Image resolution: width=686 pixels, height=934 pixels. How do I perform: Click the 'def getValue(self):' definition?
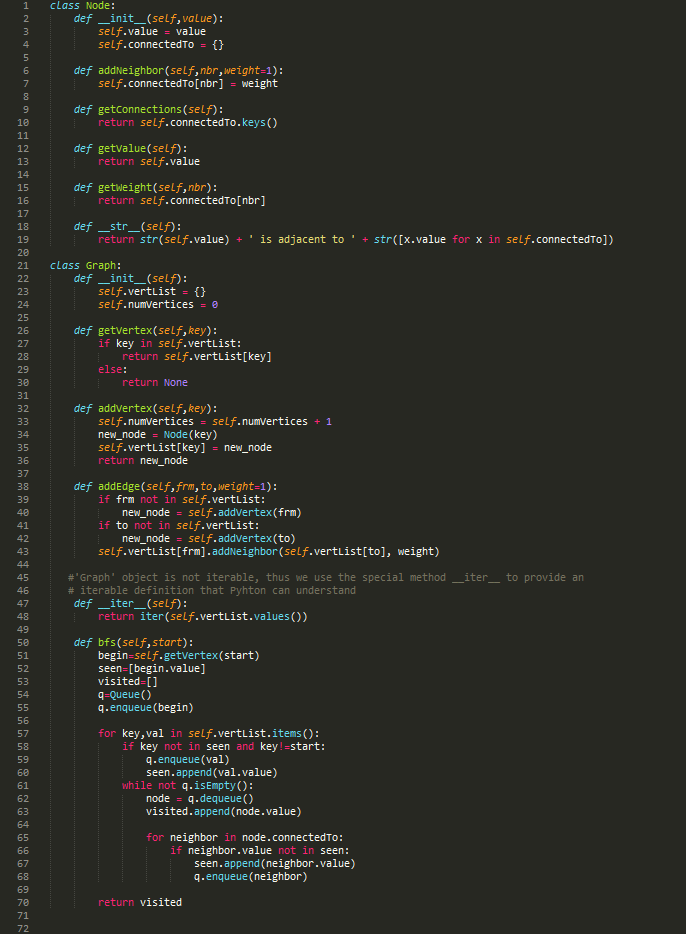click(x=131, y=149)
